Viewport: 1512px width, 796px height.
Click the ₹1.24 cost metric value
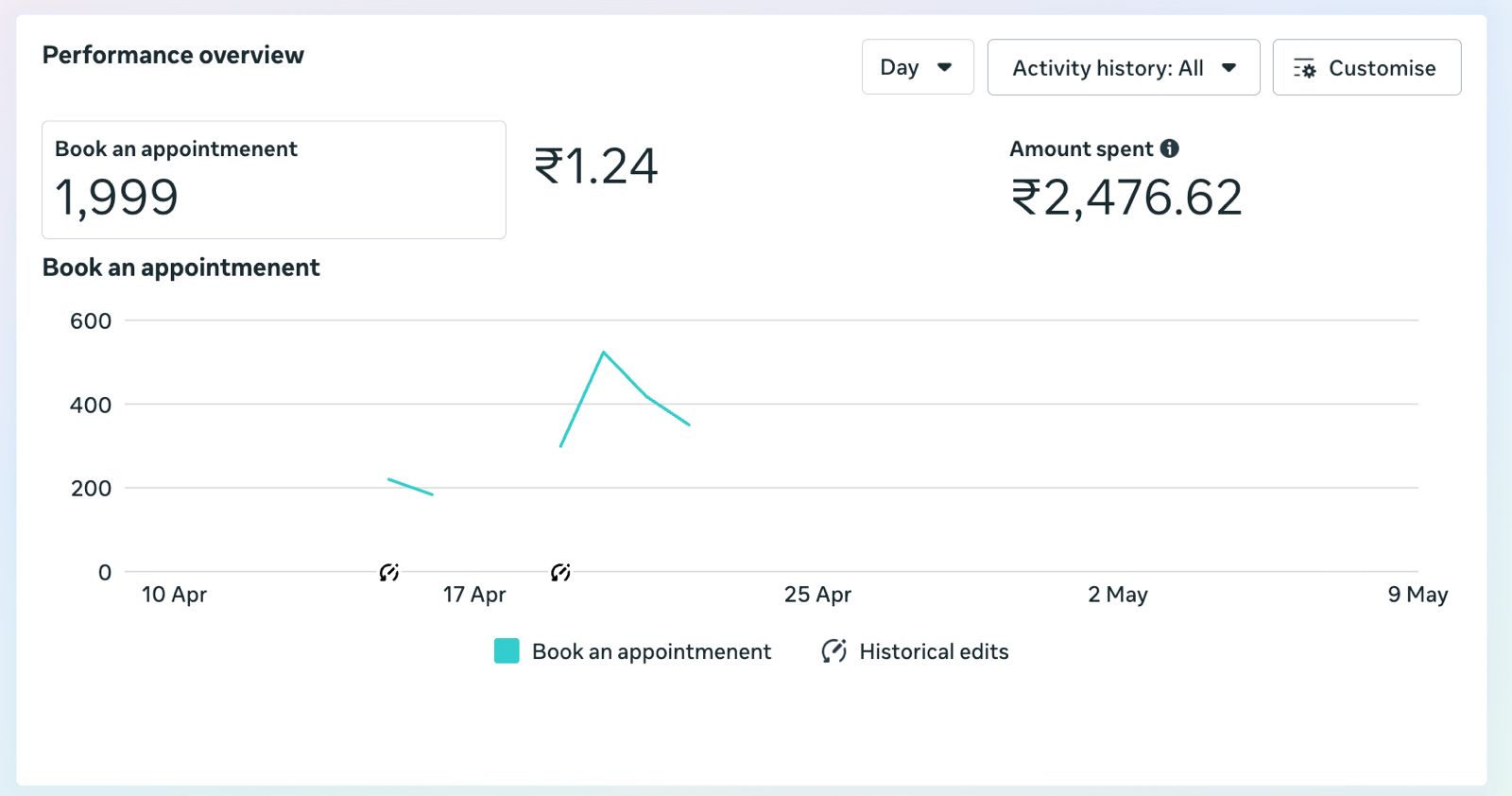click(595, 166)
